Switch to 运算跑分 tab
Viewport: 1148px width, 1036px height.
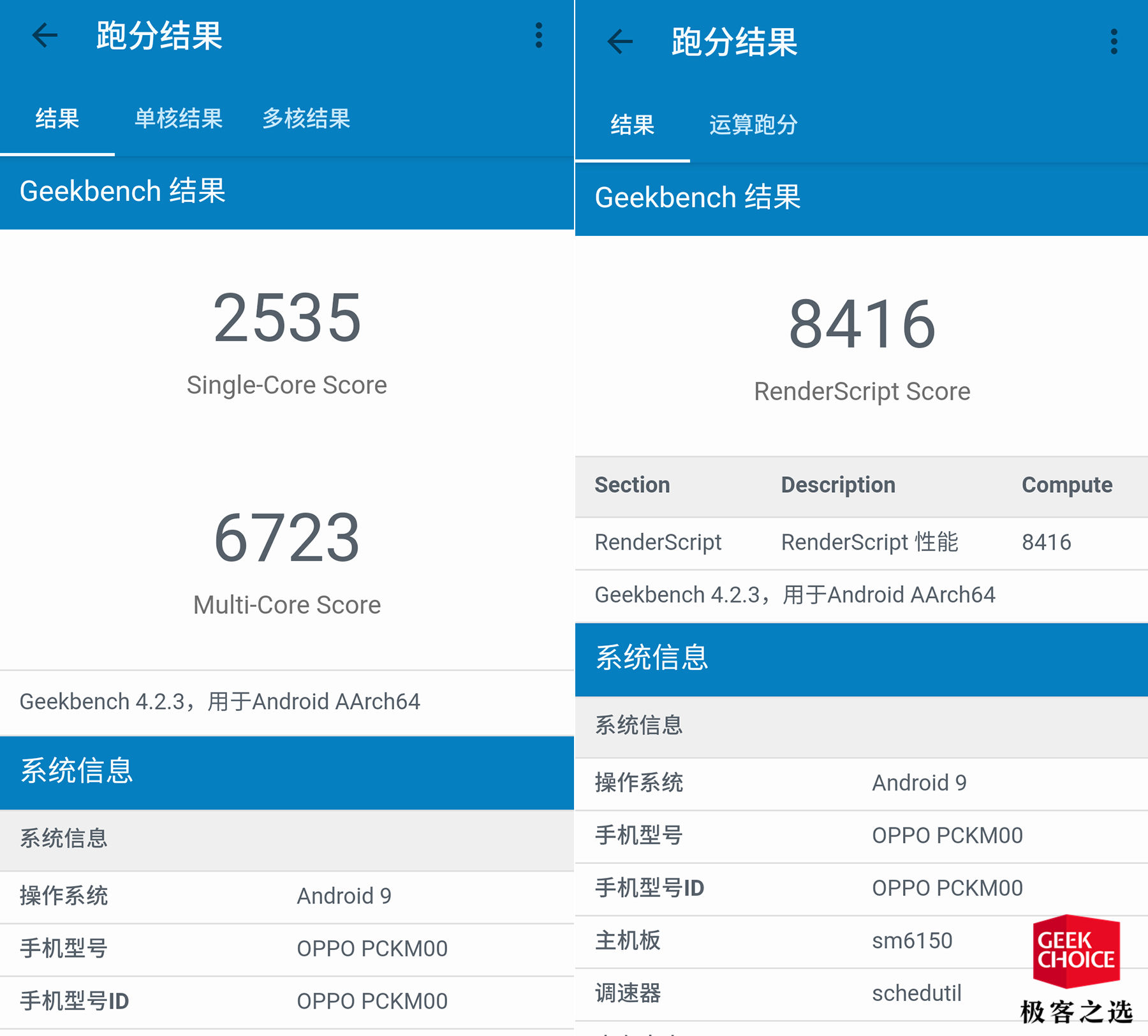(x=754, y=125)
